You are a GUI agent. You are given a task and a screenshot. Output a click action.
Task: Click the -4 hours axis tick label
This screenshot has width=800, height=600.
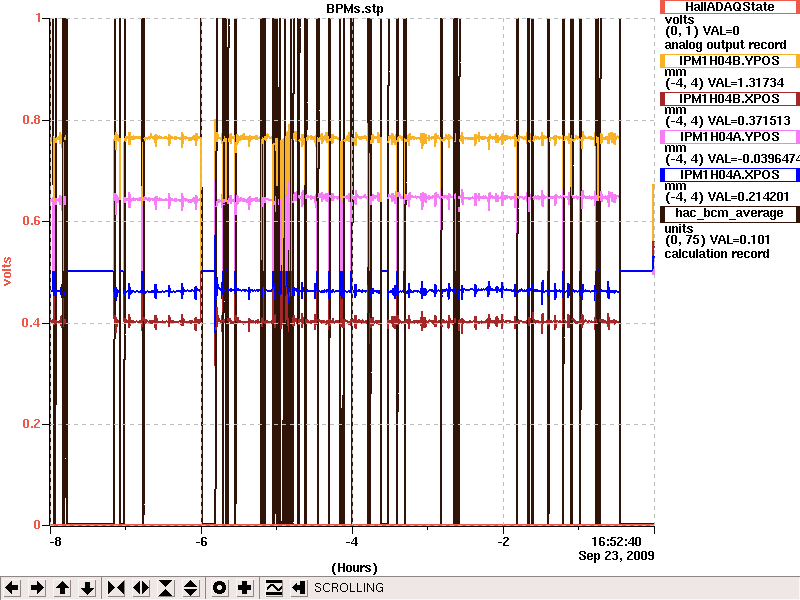point(352,542)
